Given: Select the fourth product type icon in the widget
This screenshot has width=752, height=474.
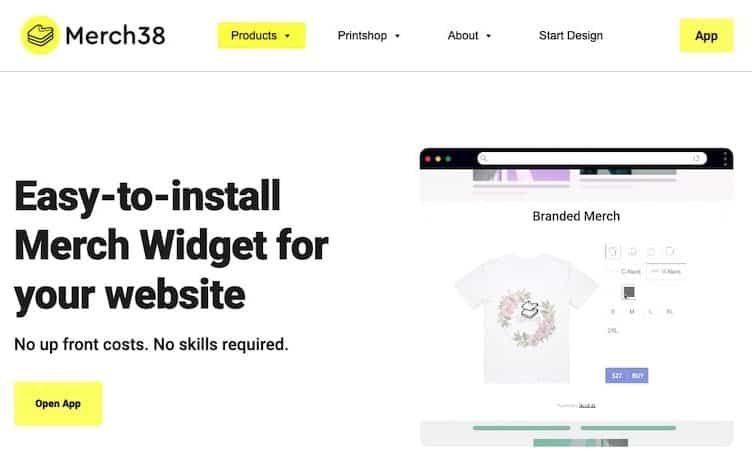Looking at the screenshot, I should point(670,251).
